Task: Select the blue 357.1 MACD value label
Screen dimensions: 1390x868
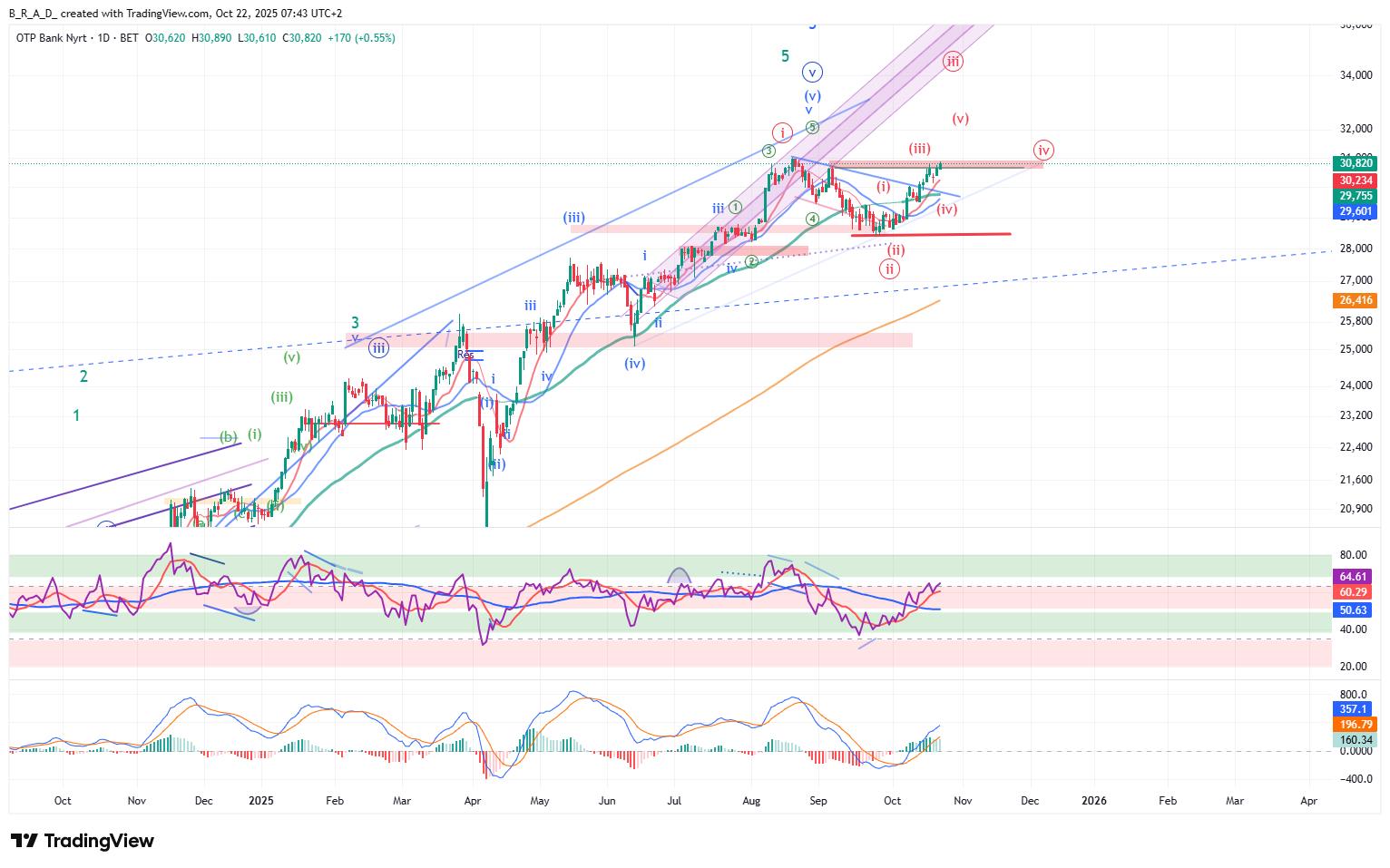Action: tap(1356, 708)
